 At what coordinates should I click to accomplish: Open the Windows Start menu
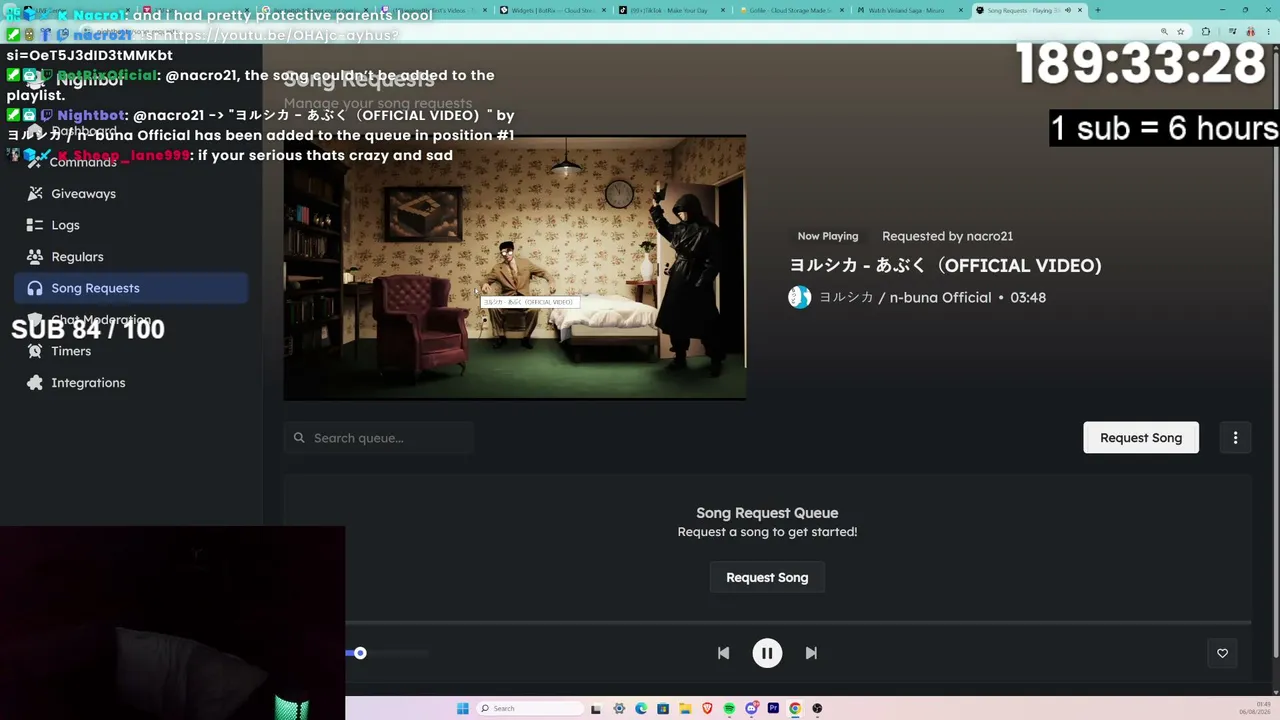462,709
